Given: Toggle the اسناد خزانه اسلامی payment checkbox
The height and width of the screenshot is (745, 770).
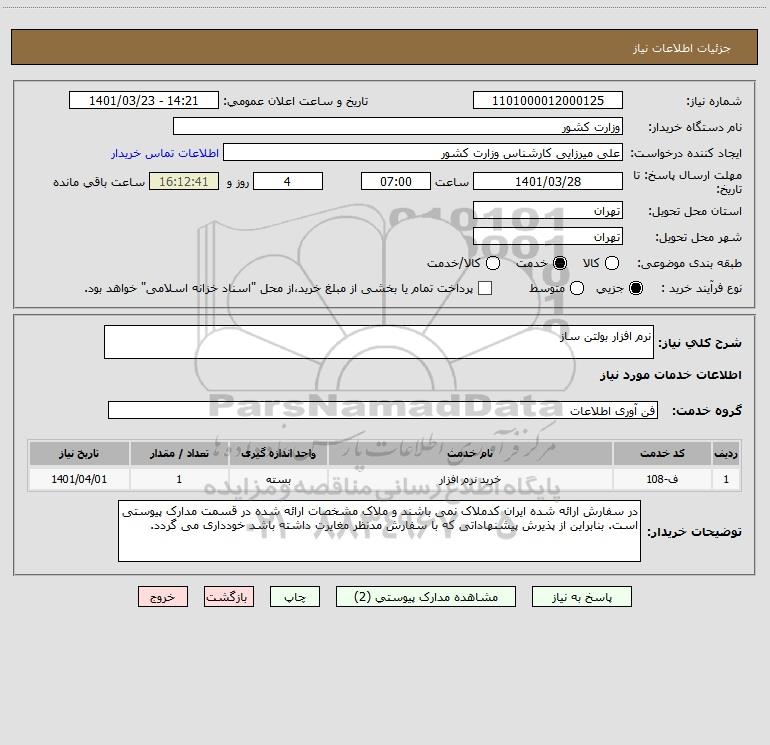Looking at the screenshot, I should click(485, 288).
